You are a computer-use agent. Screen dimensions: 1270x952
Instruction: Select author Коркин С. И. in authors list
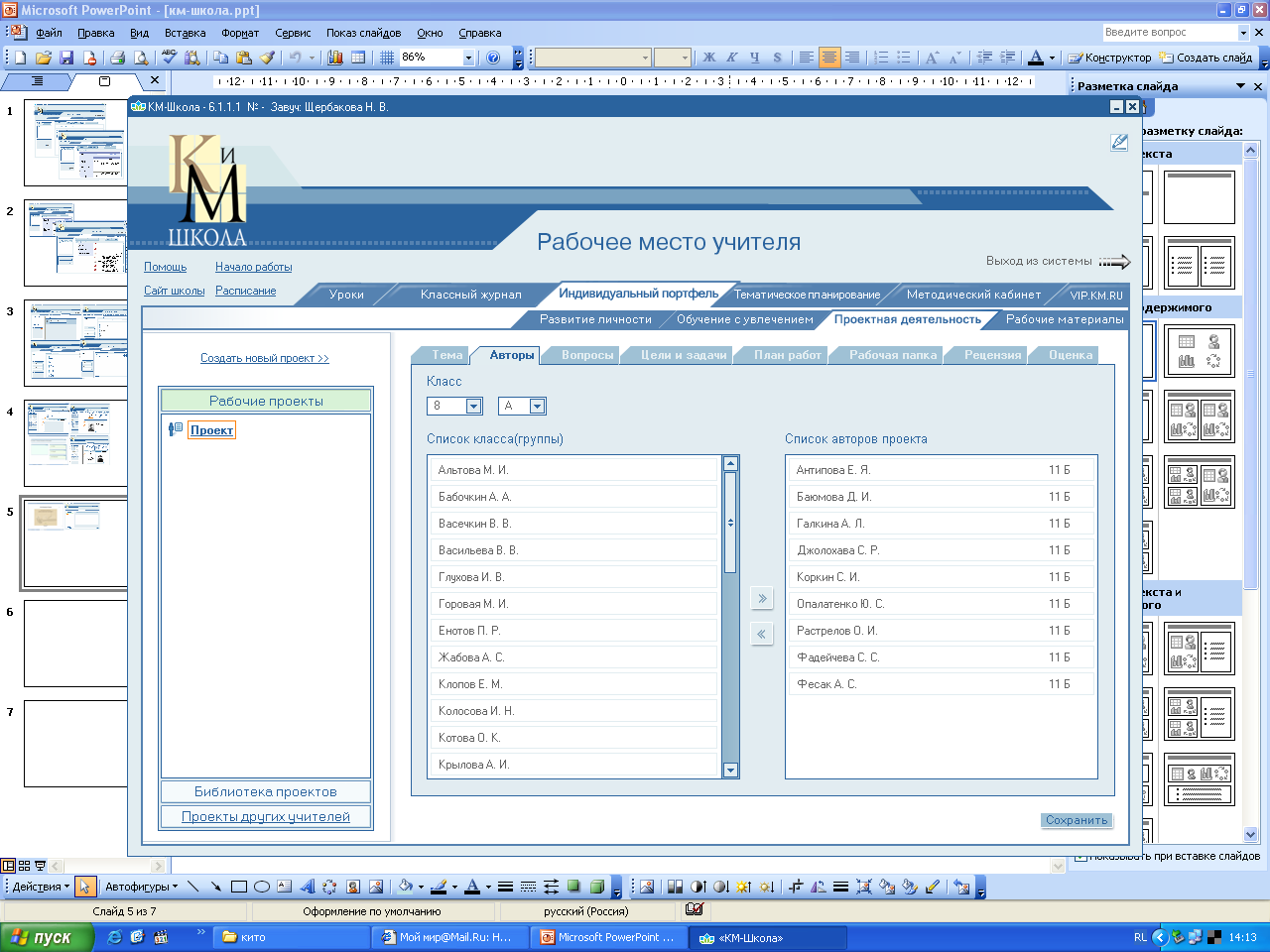click(x=941, y=577)
